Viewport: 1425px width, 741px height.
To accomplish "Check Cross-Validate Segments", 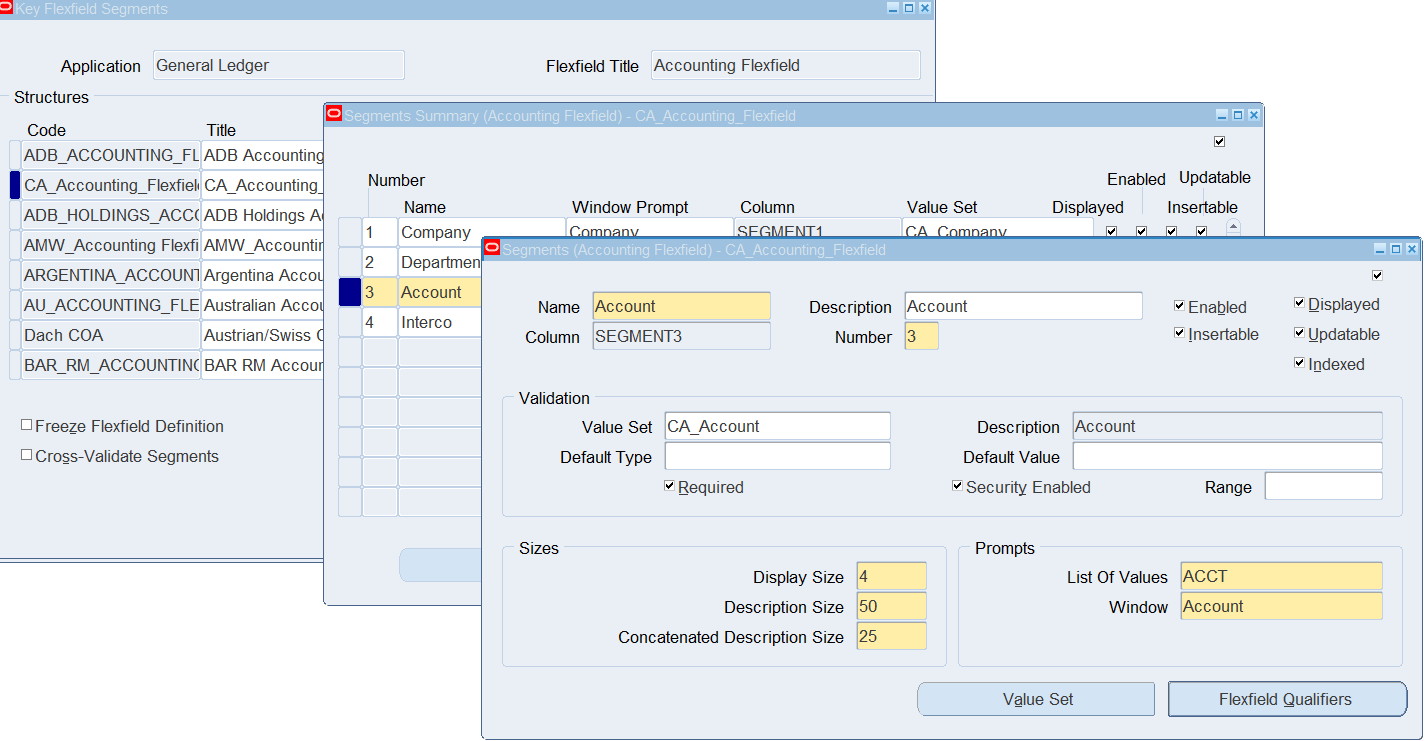I will pos(27,455).
